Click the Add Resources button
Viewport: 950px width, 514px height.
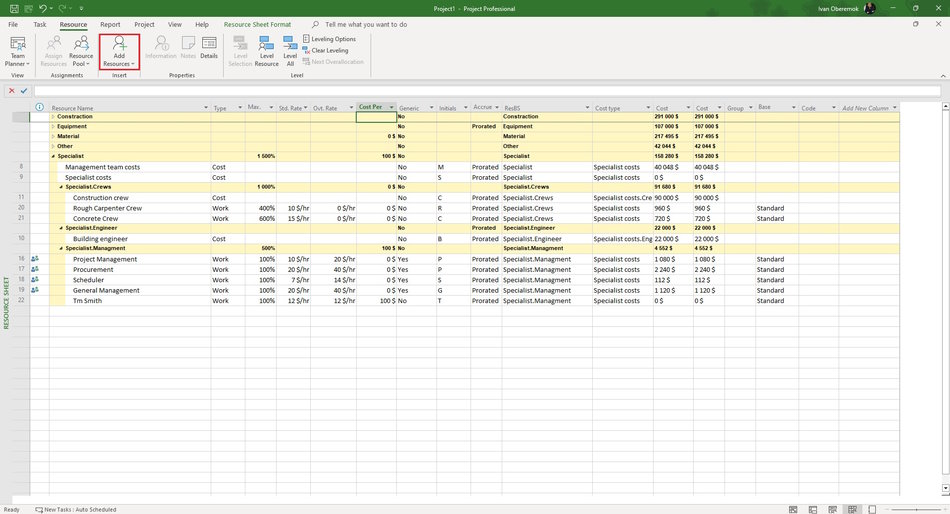[119, 51]
